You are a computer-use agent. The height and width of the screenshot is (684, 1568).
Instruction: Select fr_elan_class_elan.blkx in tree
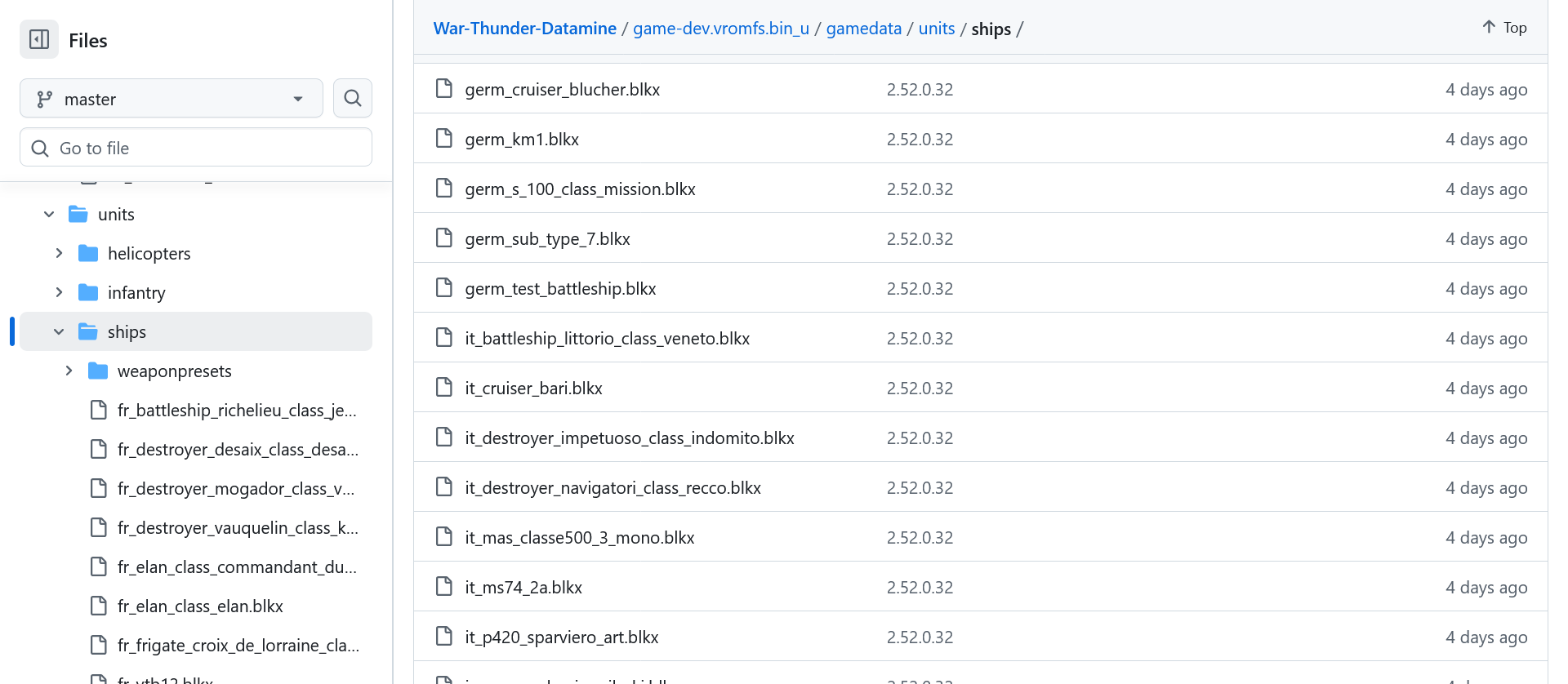click(x=200, y=606)
